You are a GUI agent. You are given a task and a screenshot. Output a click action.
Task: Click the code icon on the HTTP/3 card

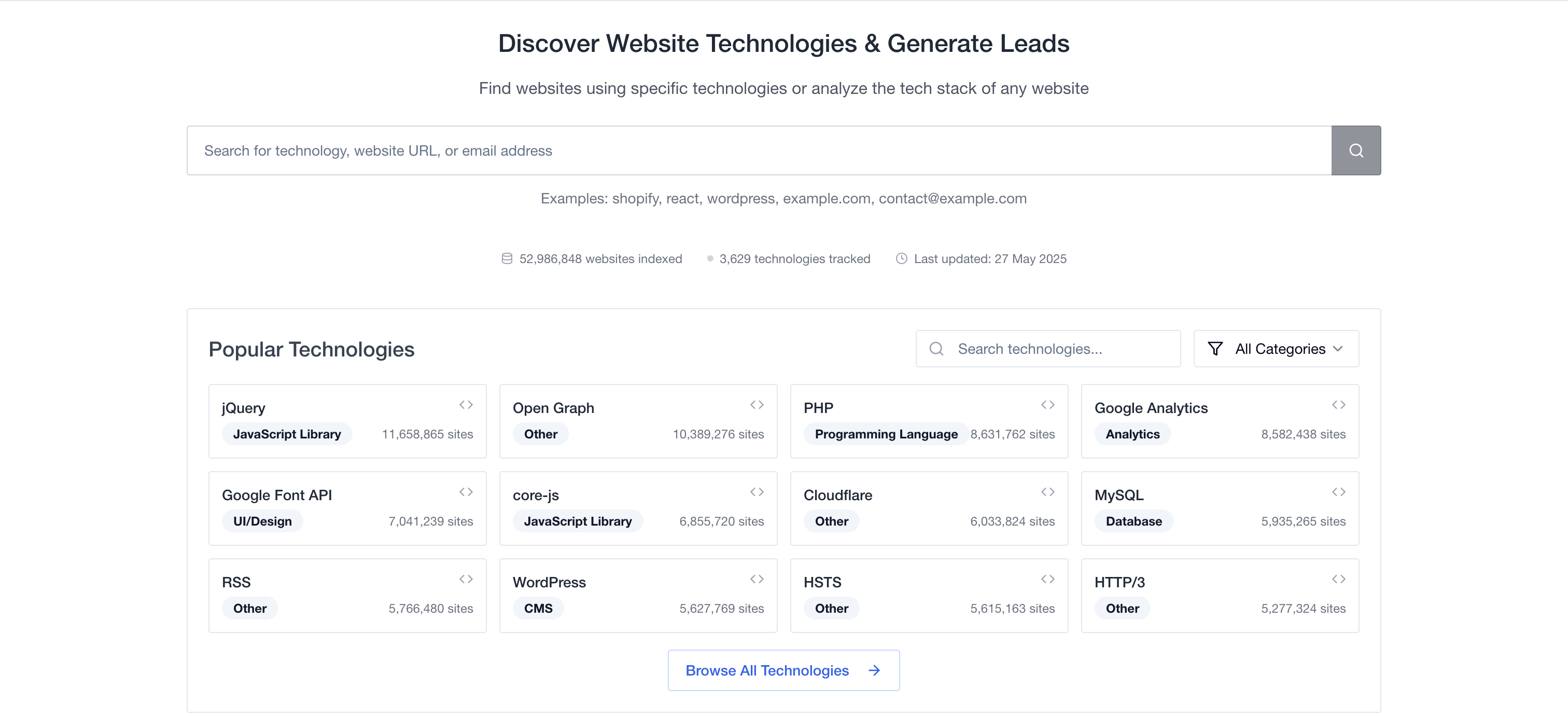1338,579
